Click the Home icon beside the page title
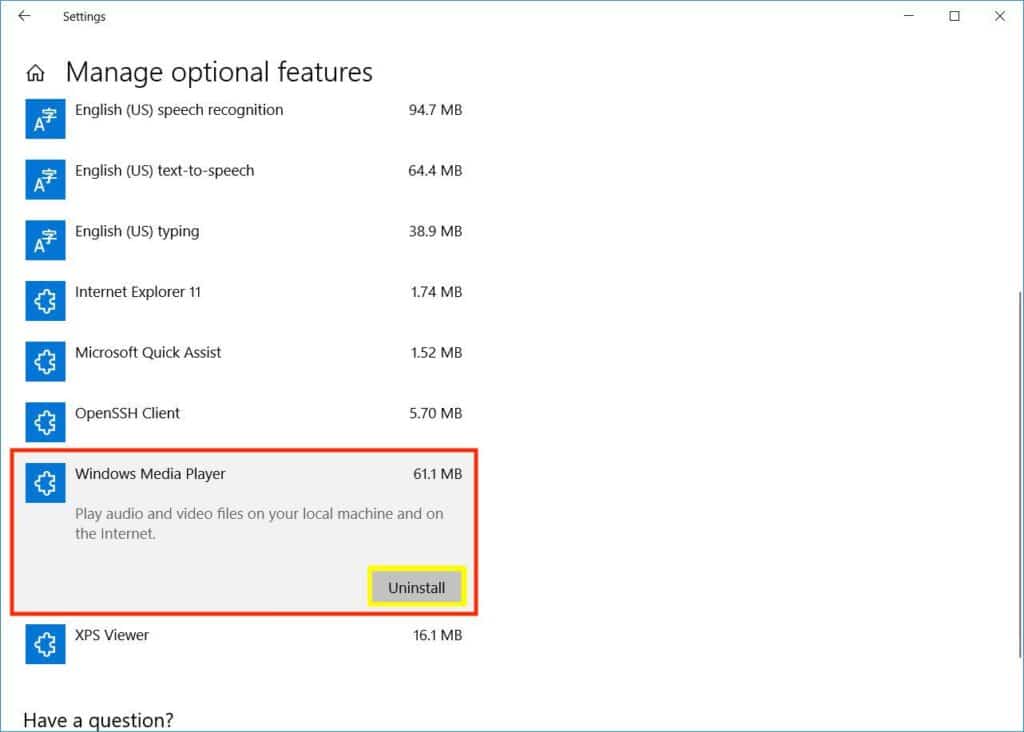 coord(34,72)
